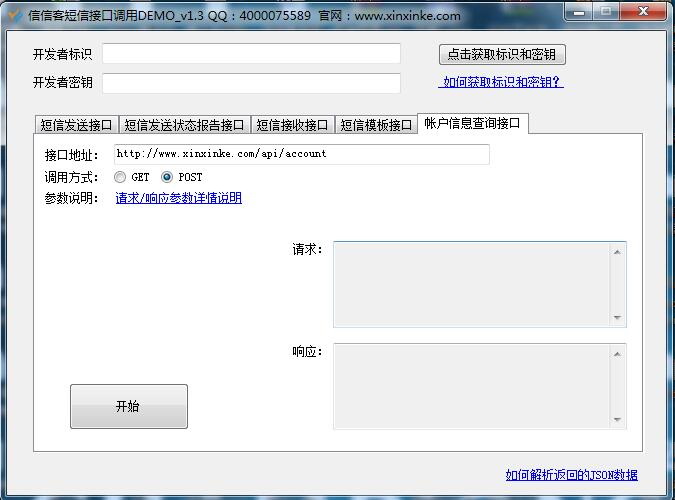Select the 帐户信息查询接口 tab
This screenshot has width=675, height=500.
pos(473,124)
